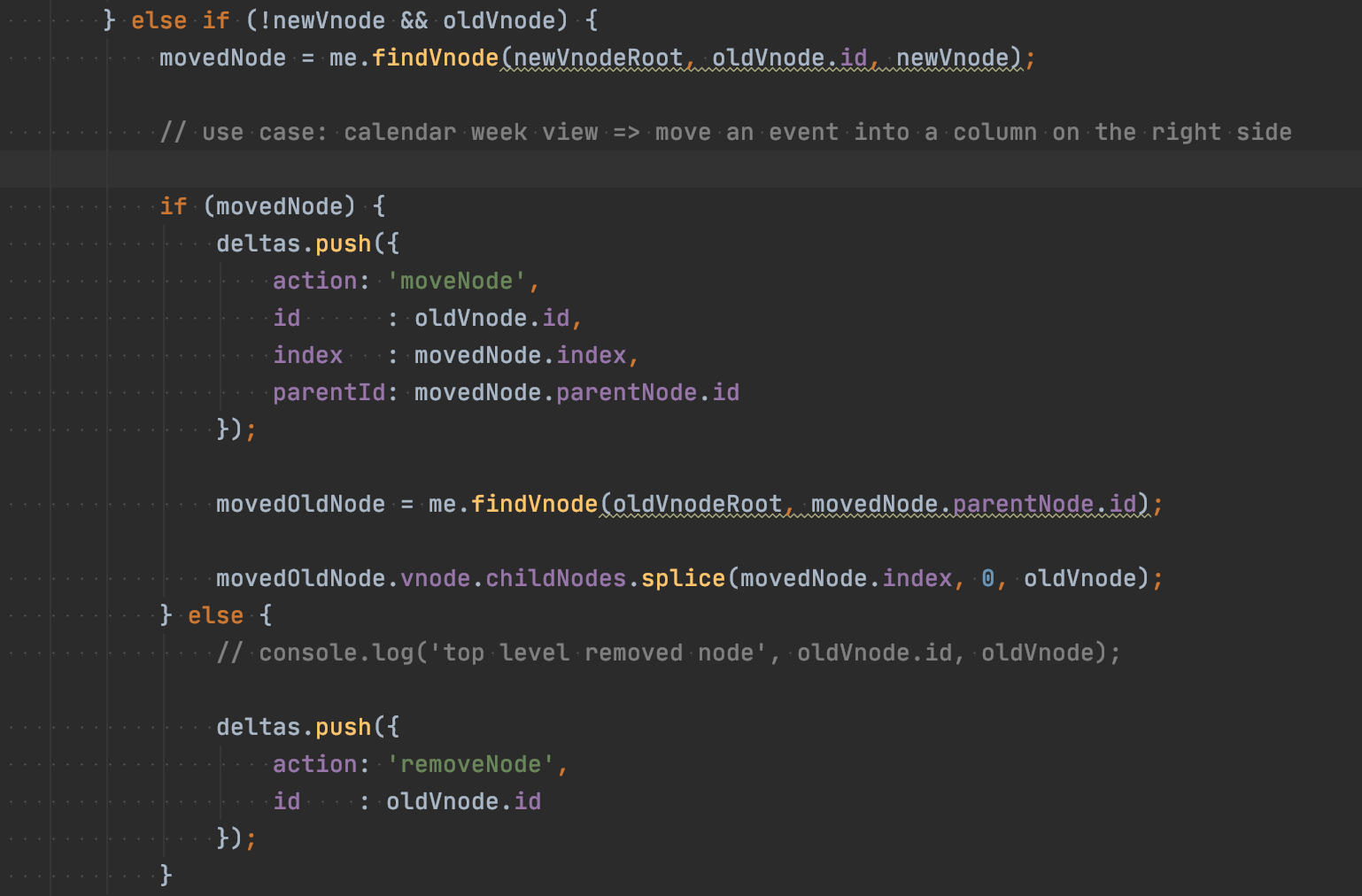Click 'childNodes' in the splice line

tap(555, 578)
